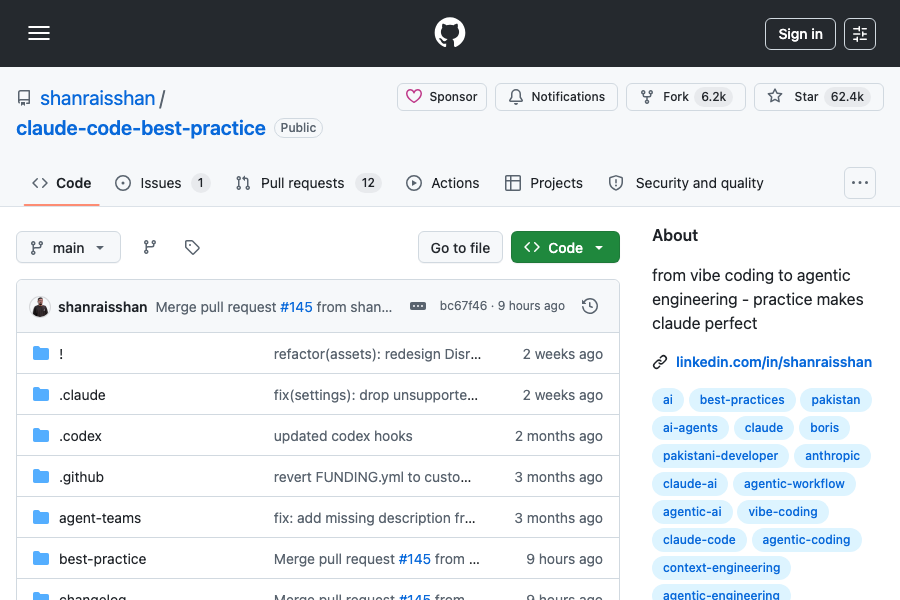The height and width of the screenshot is (600, 900).
Task: Click the Sign in button
Action: click(x=800, y=34)
